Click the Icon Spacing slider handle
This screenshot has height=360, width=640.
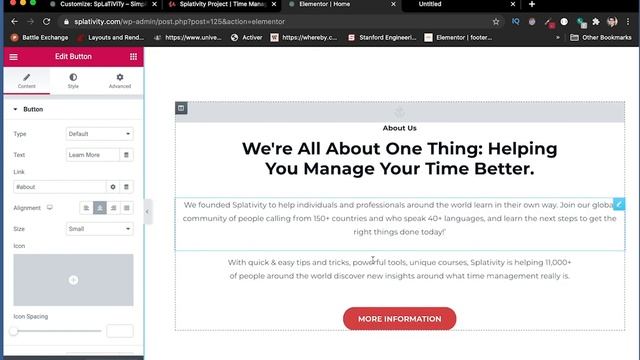click(14, 331)
